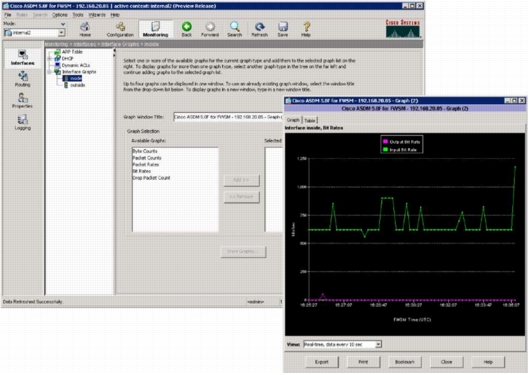Refresh data using the Refresh toolbar icon
The width and height of the screenshot is (529, 375).
click(x=259, y=29)
